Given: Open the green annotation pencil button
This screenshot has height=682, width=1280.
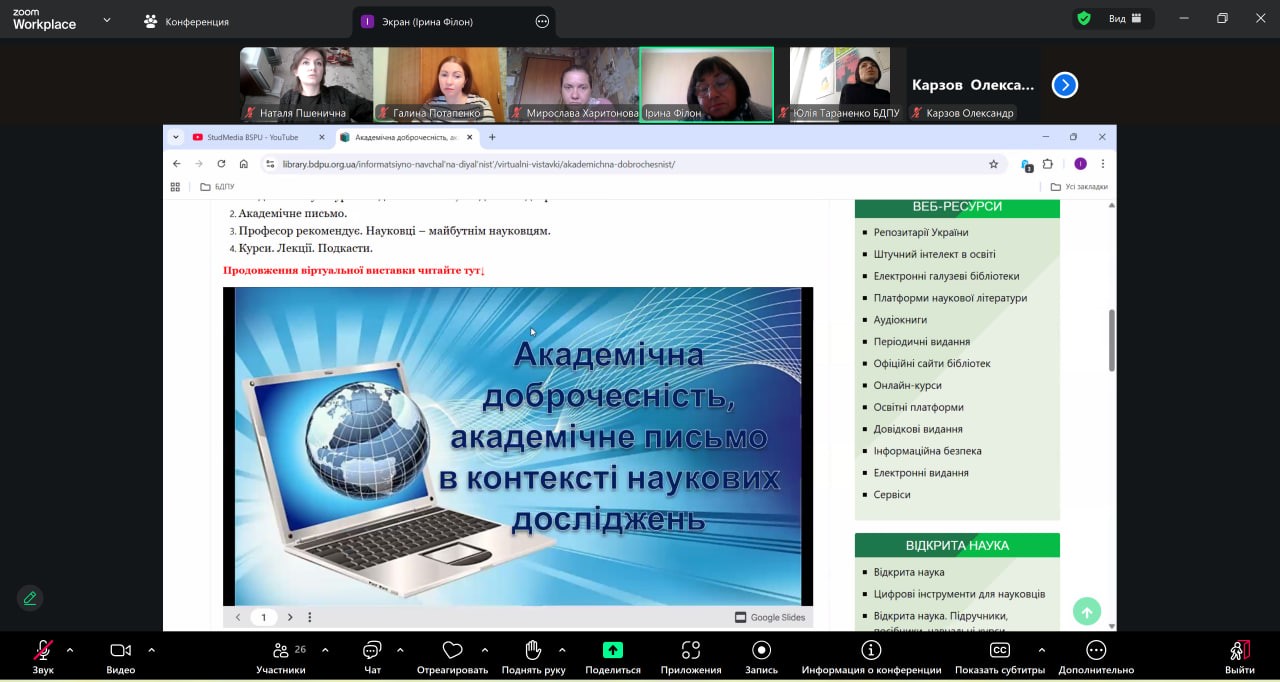Looking at the screenshot, I should tap(30, 598).
